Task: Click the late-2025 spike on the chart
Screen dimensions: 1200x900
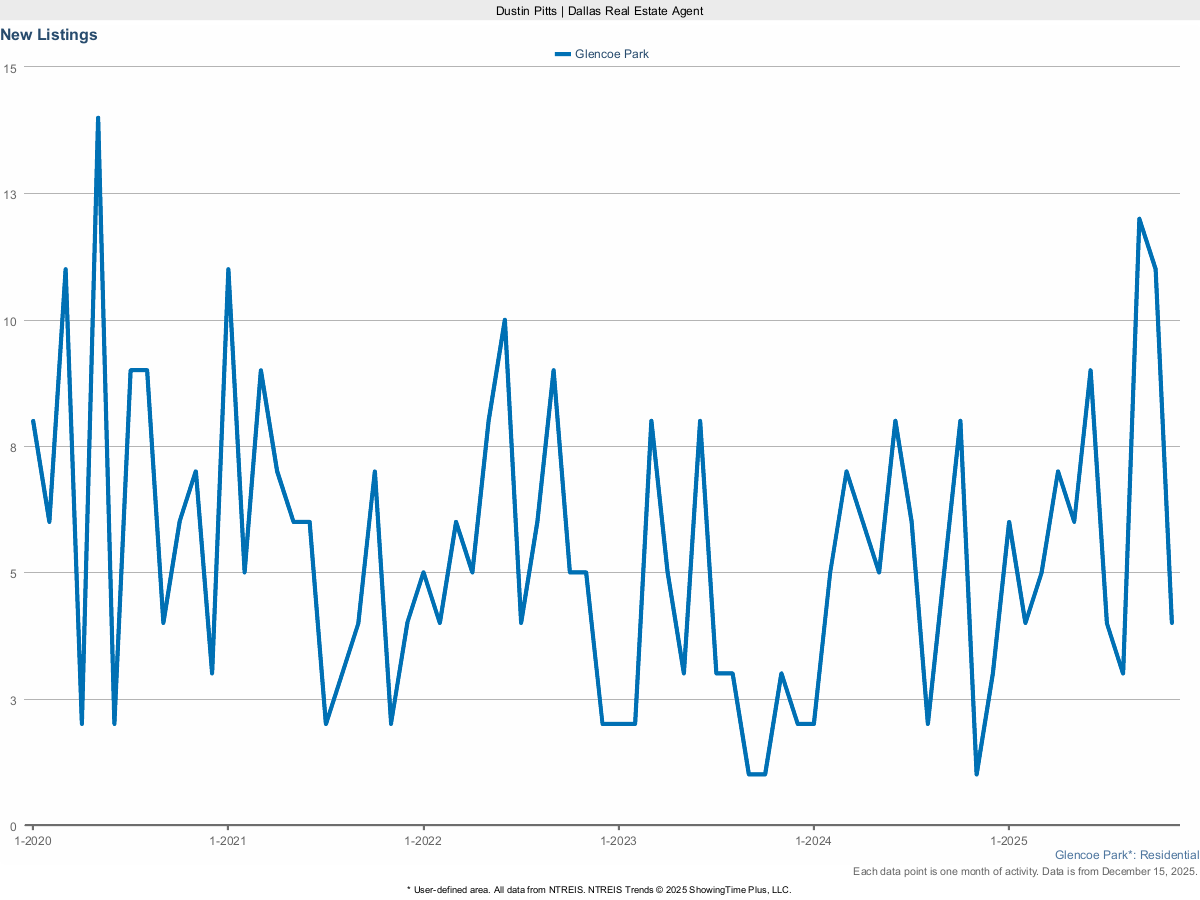Action: click(1140, 218)
